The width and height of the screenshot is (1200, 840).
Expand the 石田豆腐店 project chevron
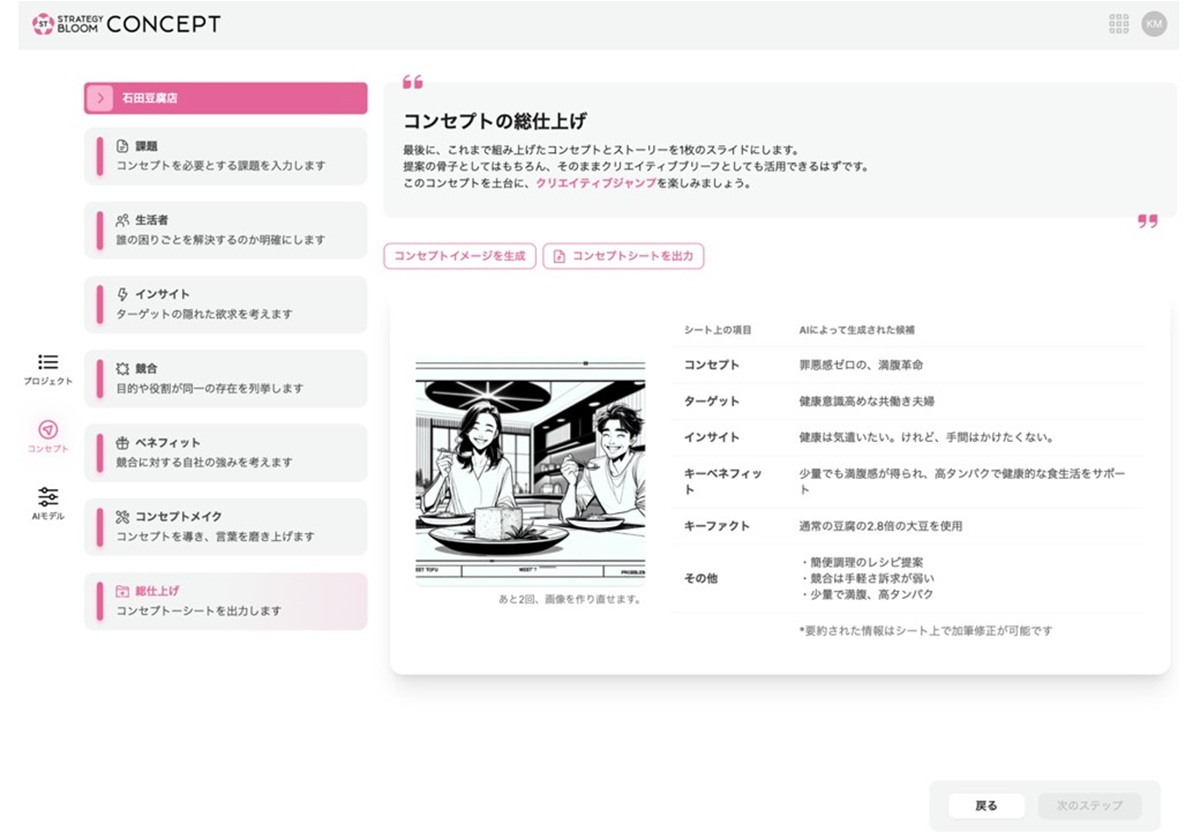100,98
